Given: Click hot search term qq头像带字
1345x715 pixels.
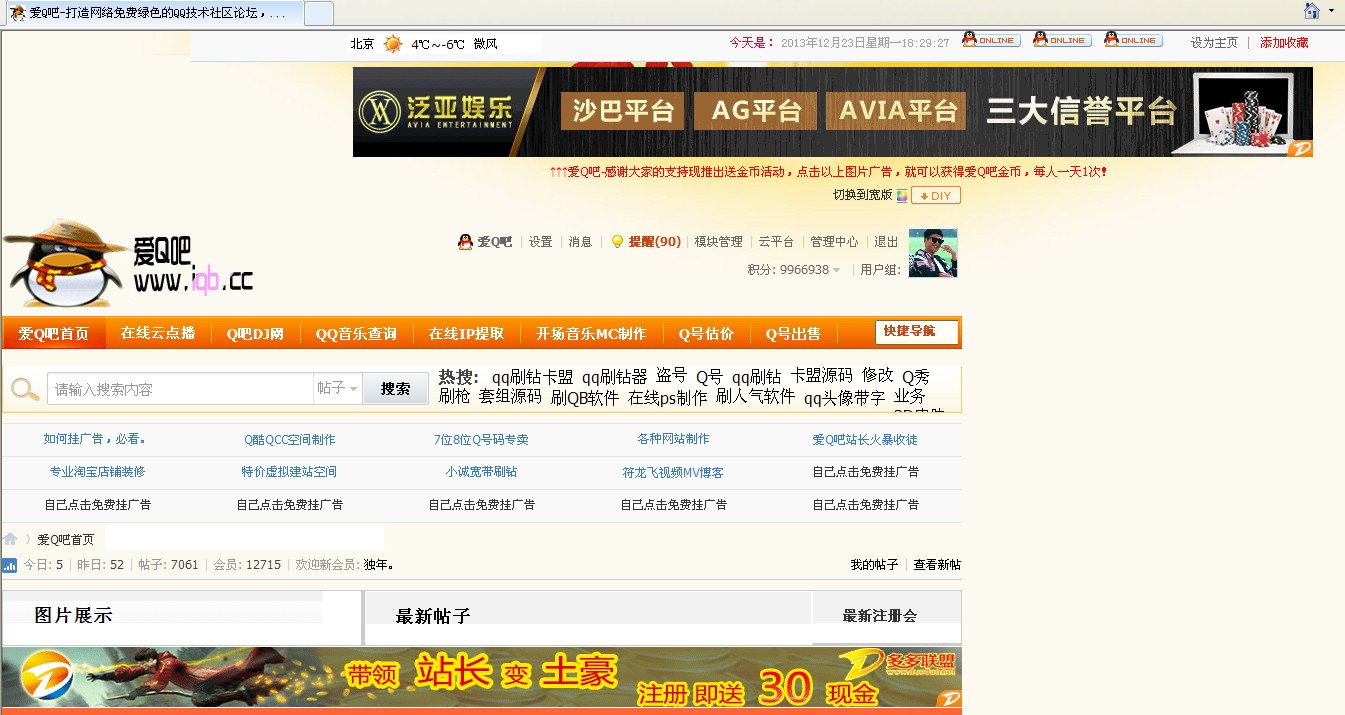Looking at the screenshot, I should pyautogui.click(x=844, y=397).
